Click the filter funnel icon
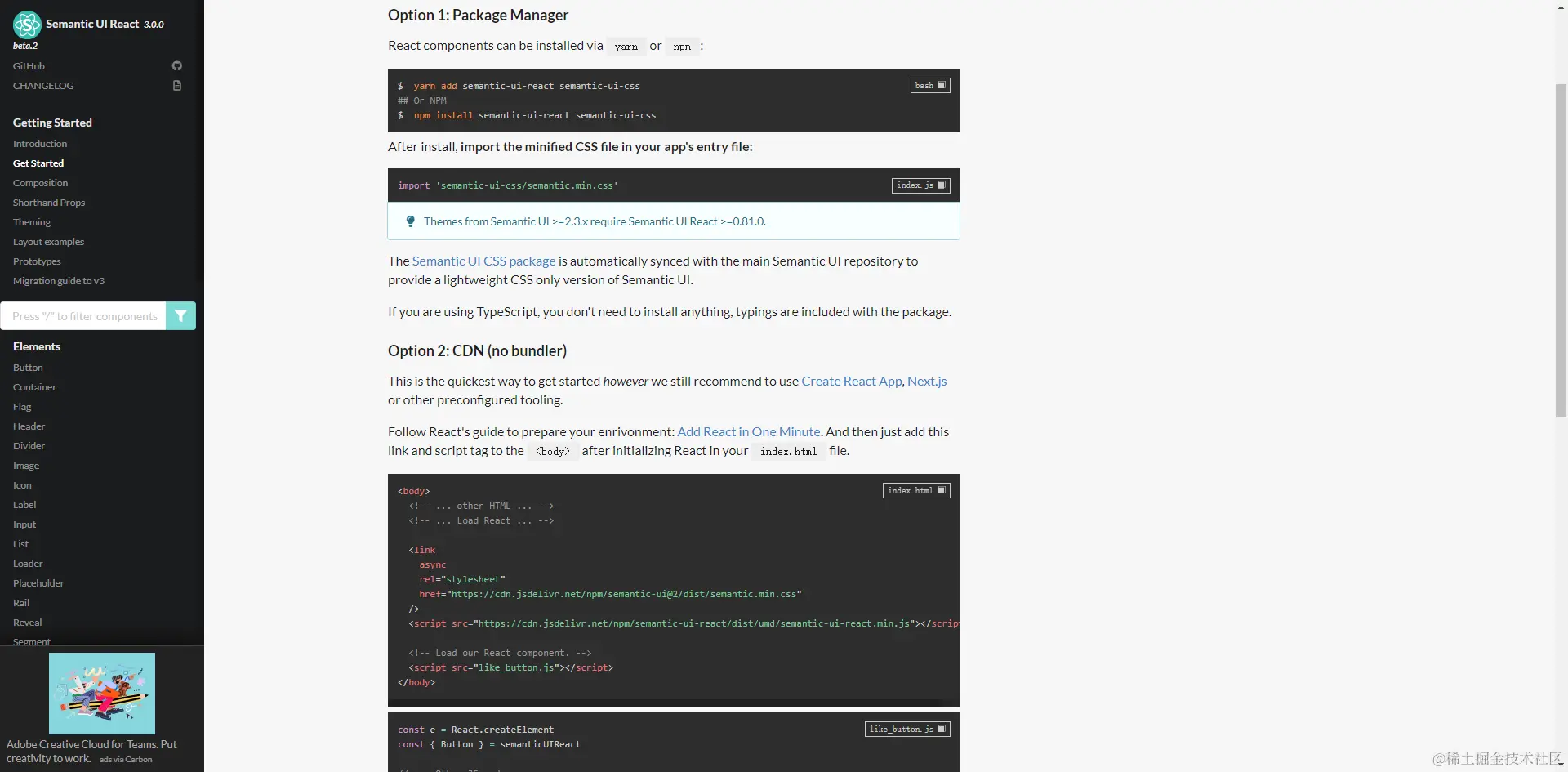 (x=180, y=316)
